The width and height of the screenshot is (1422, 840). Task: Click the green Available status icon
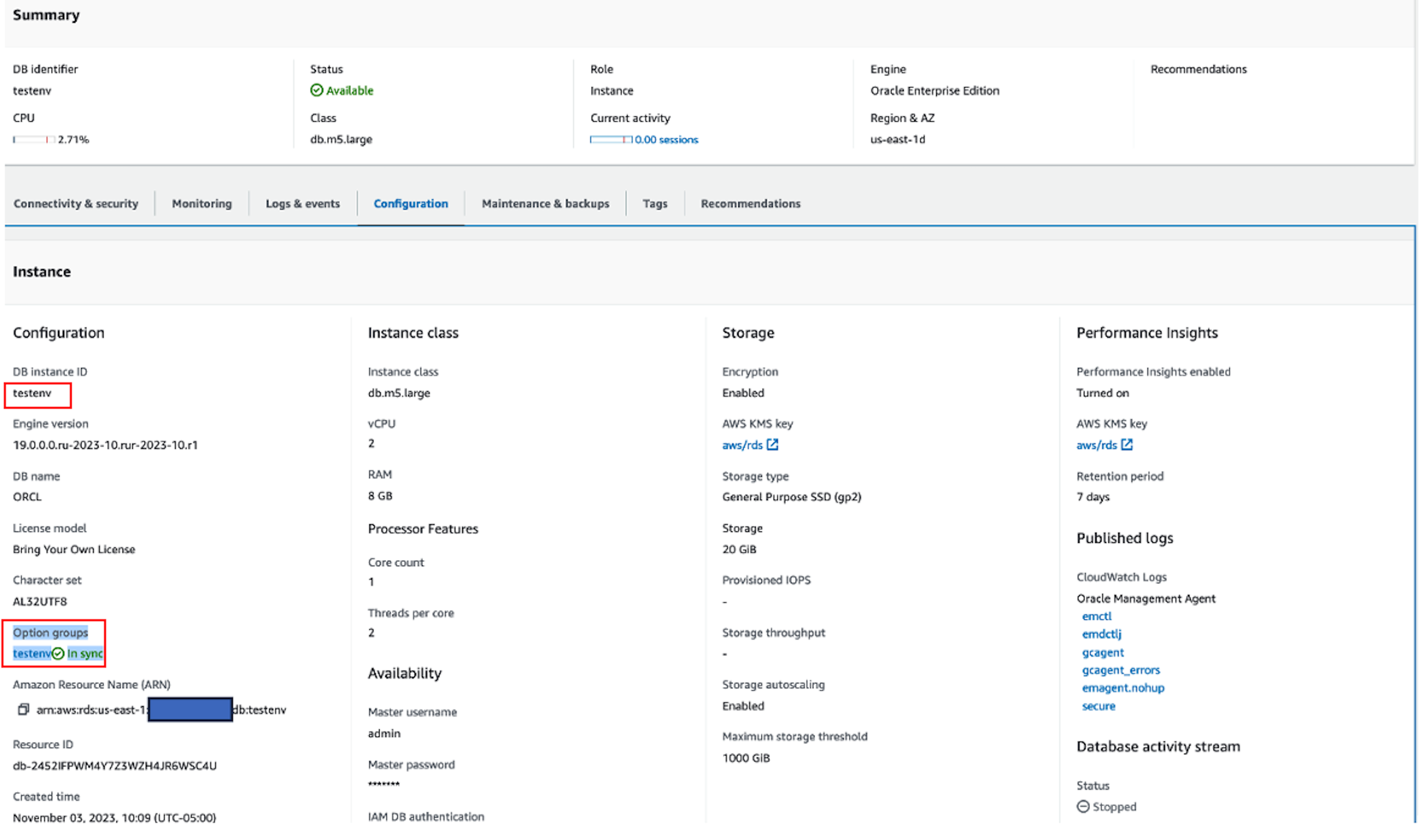317,91
